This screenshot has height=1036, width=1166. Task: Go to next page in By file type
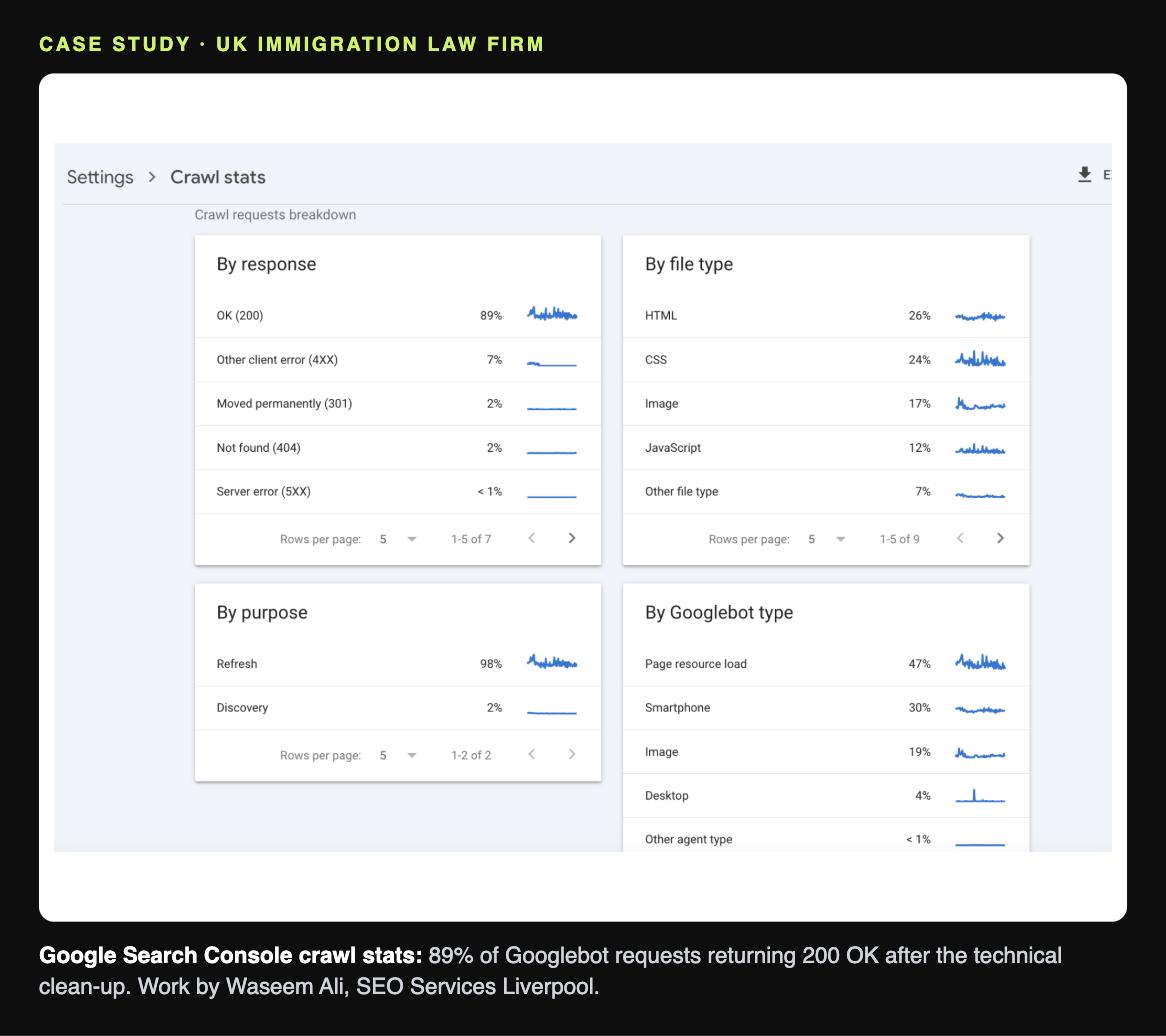pyautogui.click(x=1000, y=538)
